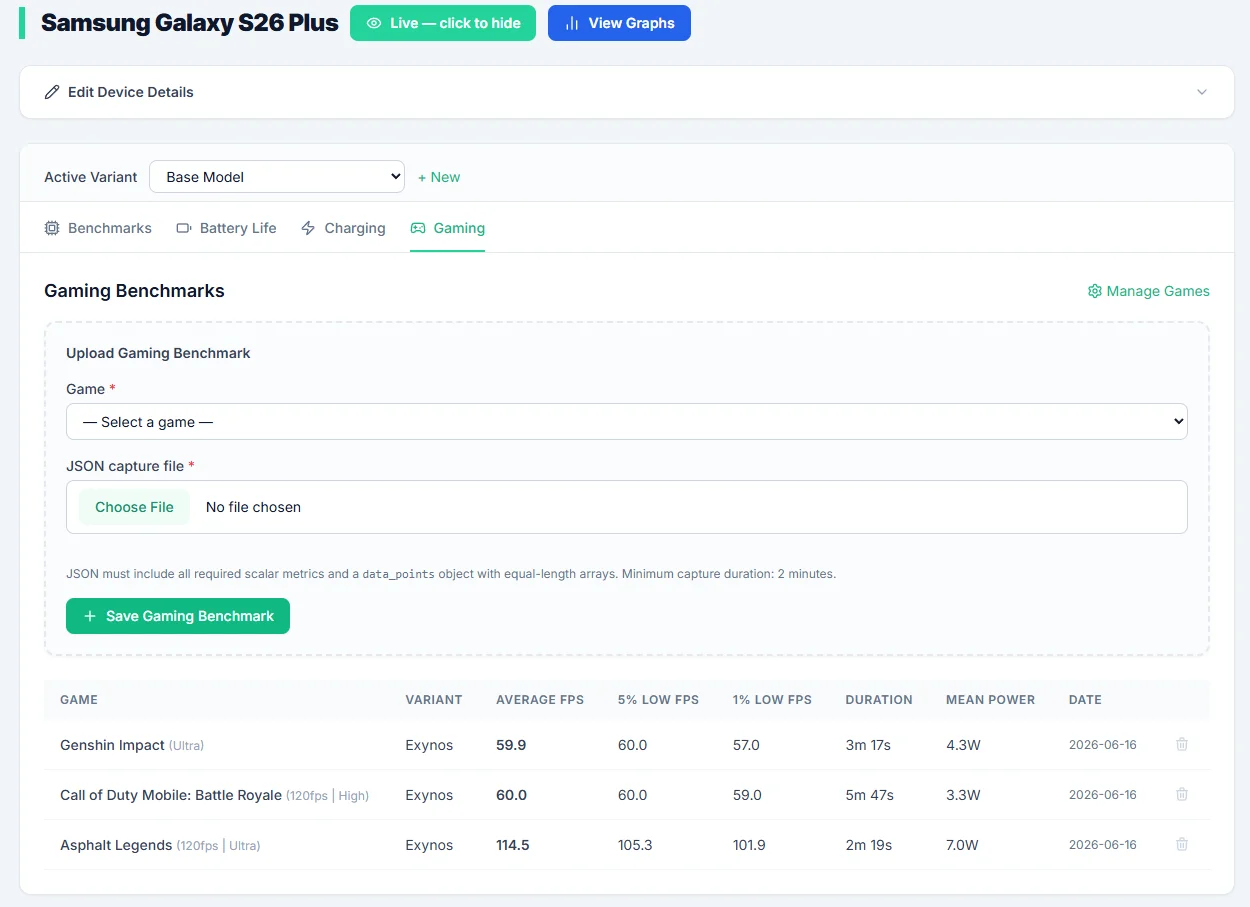Switch to the Battery Life tab
This screenshot has width=1250, height=907.
[226, 228]
